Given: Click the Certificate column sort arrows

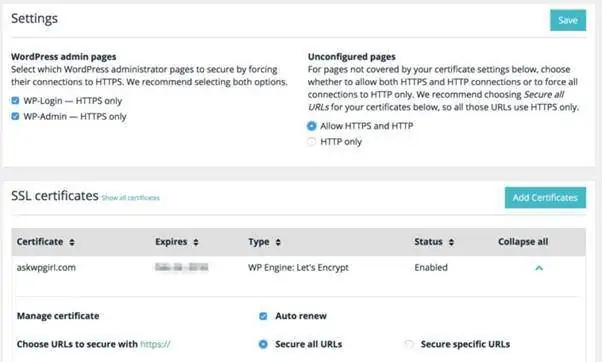Looking at the screenshot, I should (x=72, y=242).
